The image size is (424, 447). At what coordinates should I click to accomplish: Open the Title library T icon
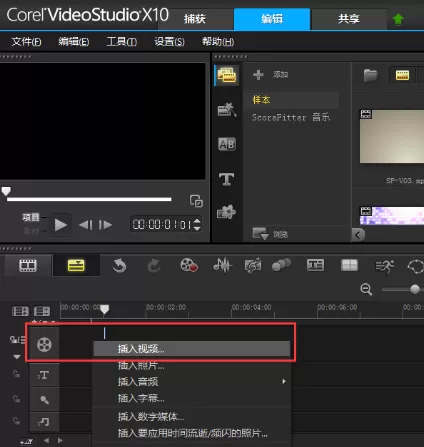[x=226, y=179]
